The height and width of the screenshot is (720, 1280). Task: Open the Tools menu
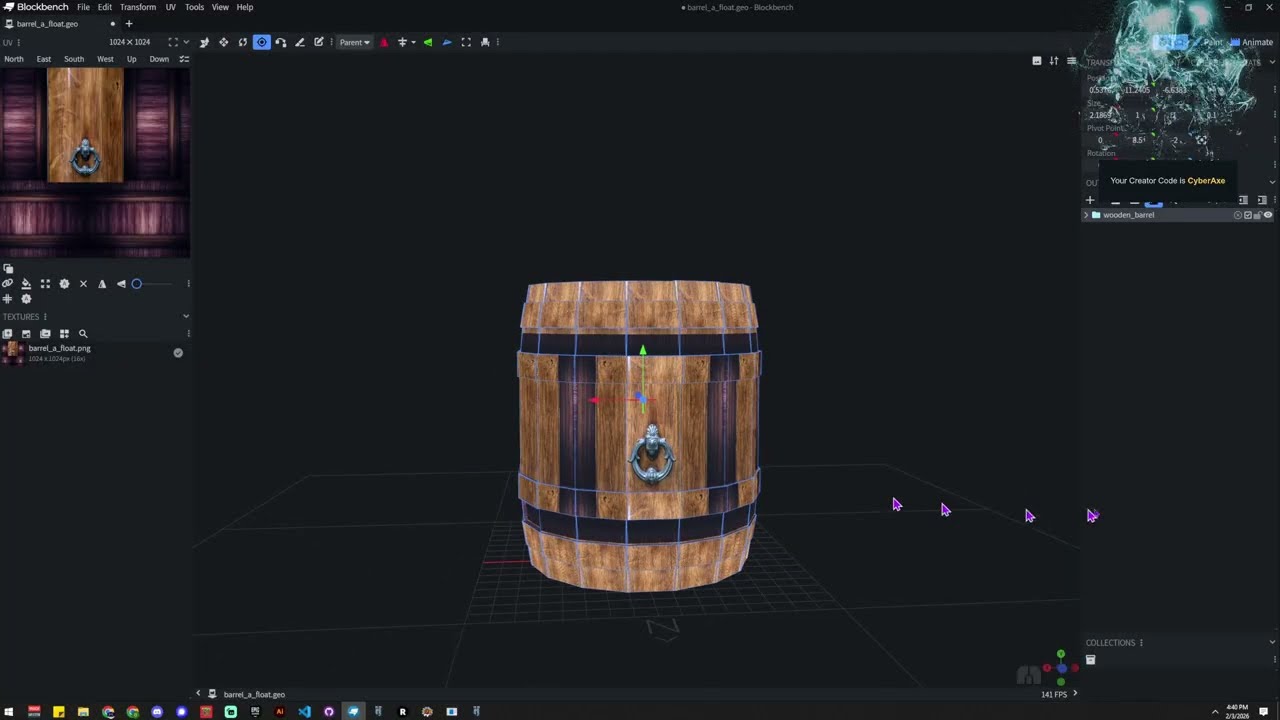pyautogui.click(x=194, y=7)
